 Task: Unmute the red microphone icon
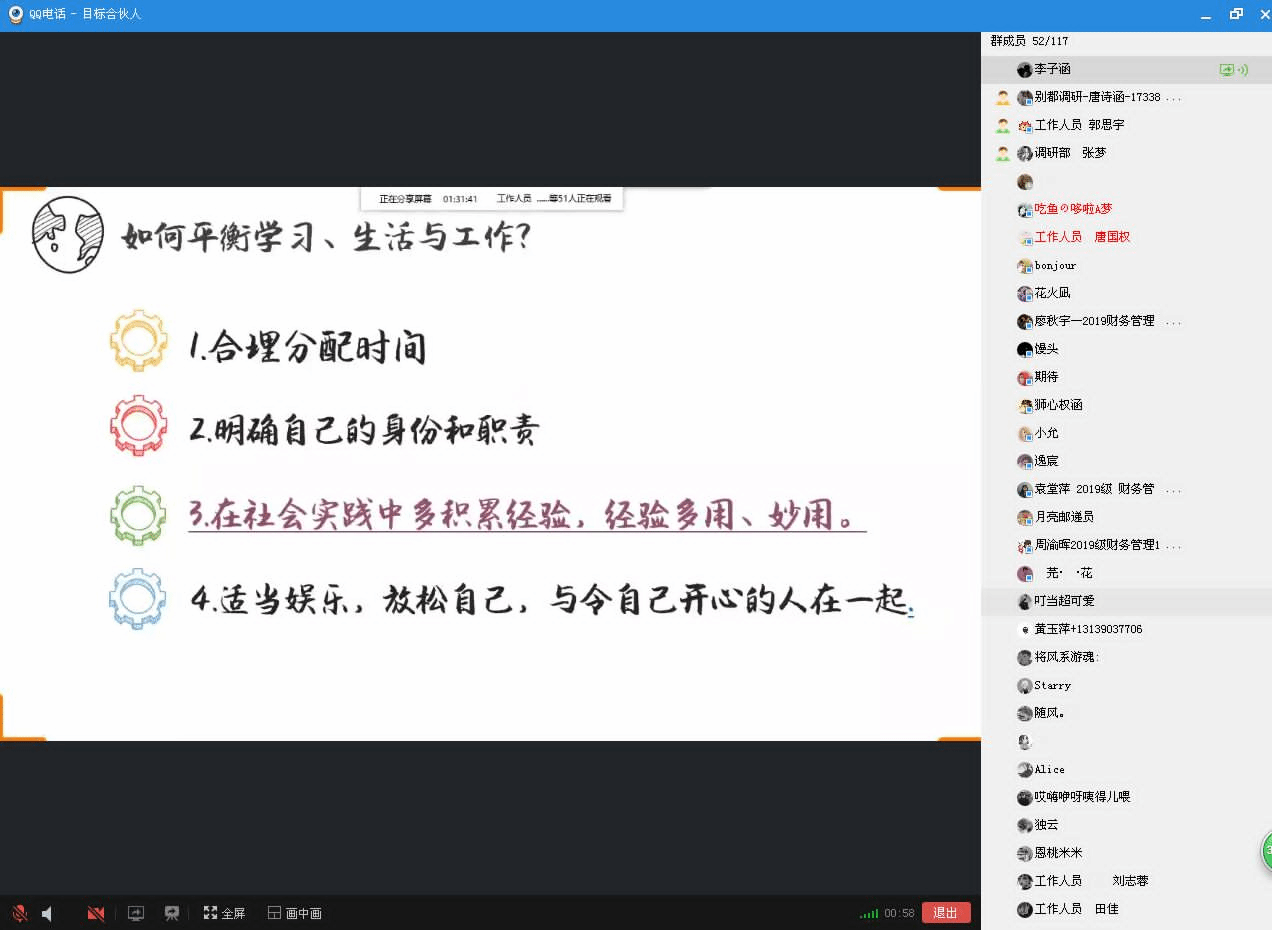pos(19,913)
